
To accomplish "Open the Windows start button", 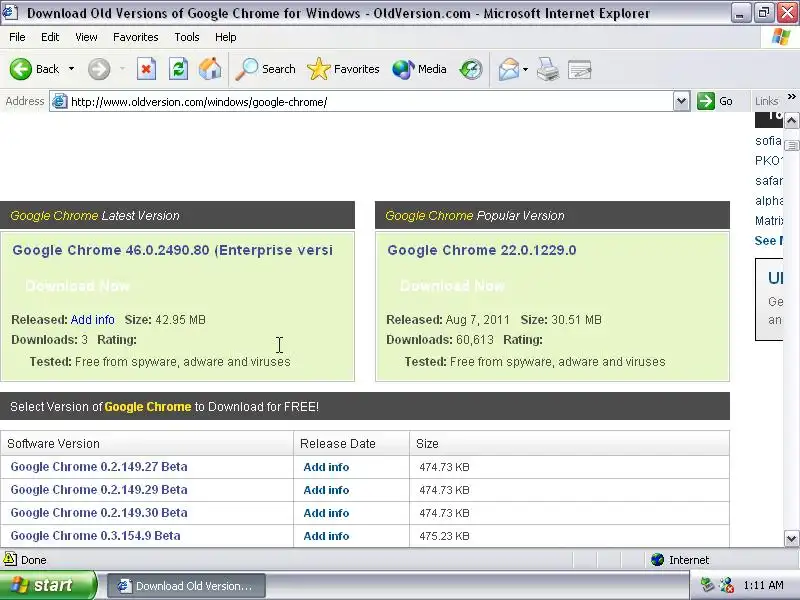I will coord(48,585).
